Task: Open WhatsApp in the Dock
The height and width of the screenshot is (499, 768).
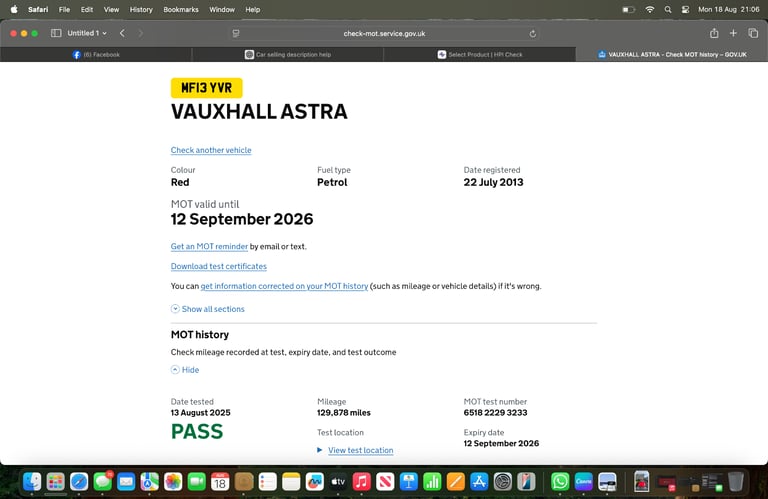Action: [x=560, y=482]
